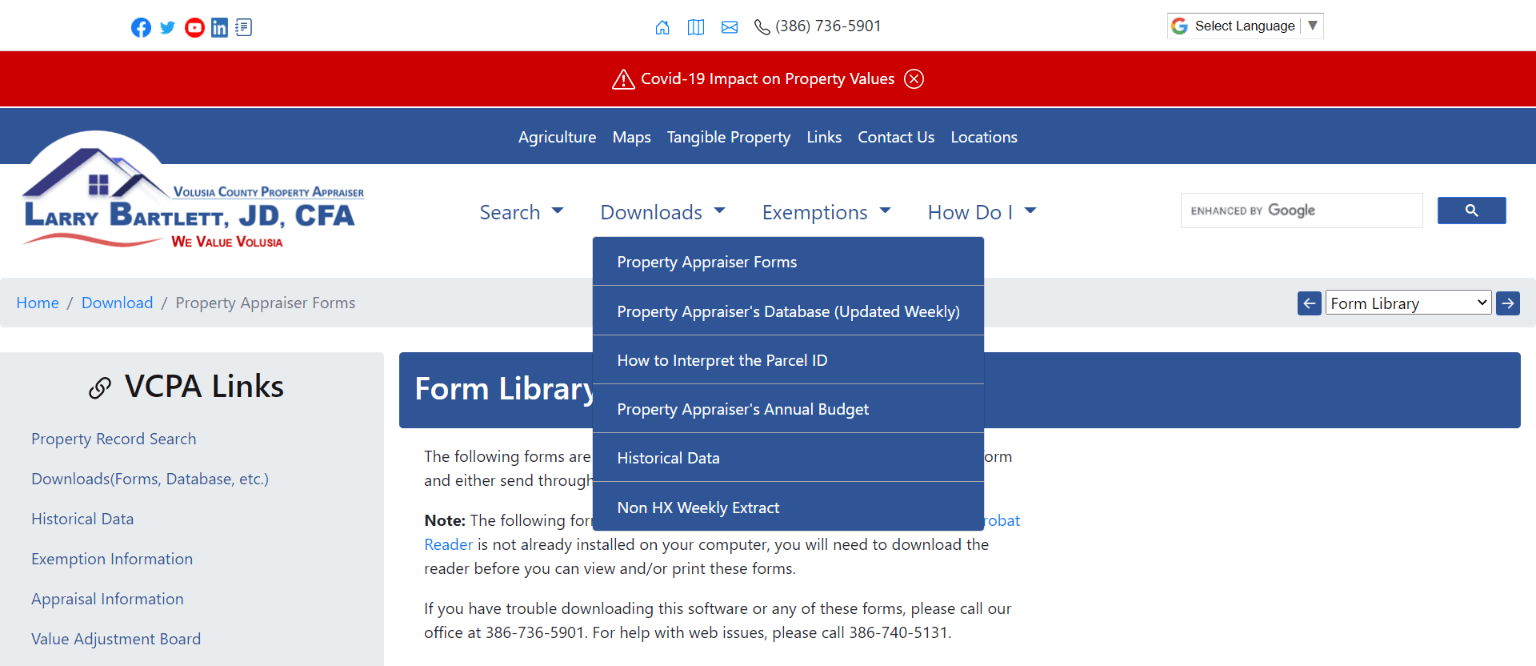The image size is (1536, 666).
Task: Click the magnifying glass search button
Action: click(x=1471, y=210)
